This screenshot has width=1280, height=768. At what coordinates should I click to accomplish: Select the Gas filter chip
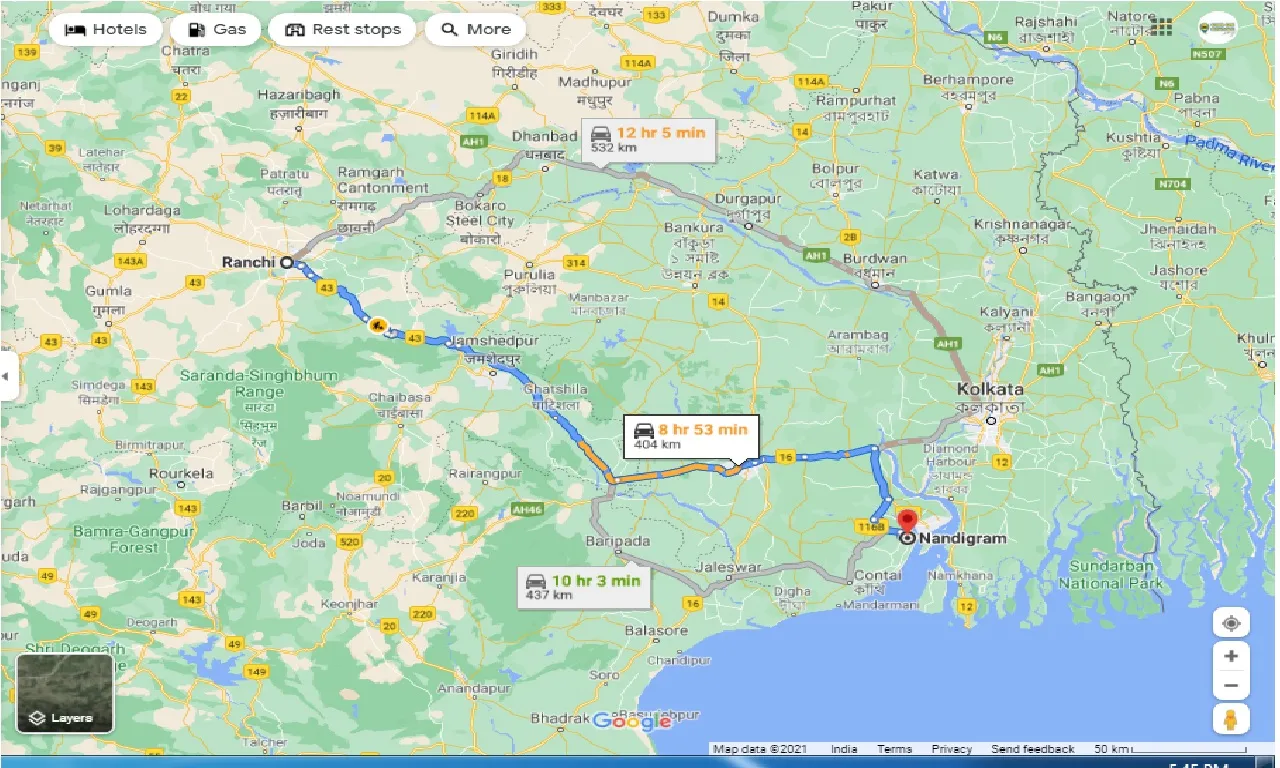click(217, 29)
